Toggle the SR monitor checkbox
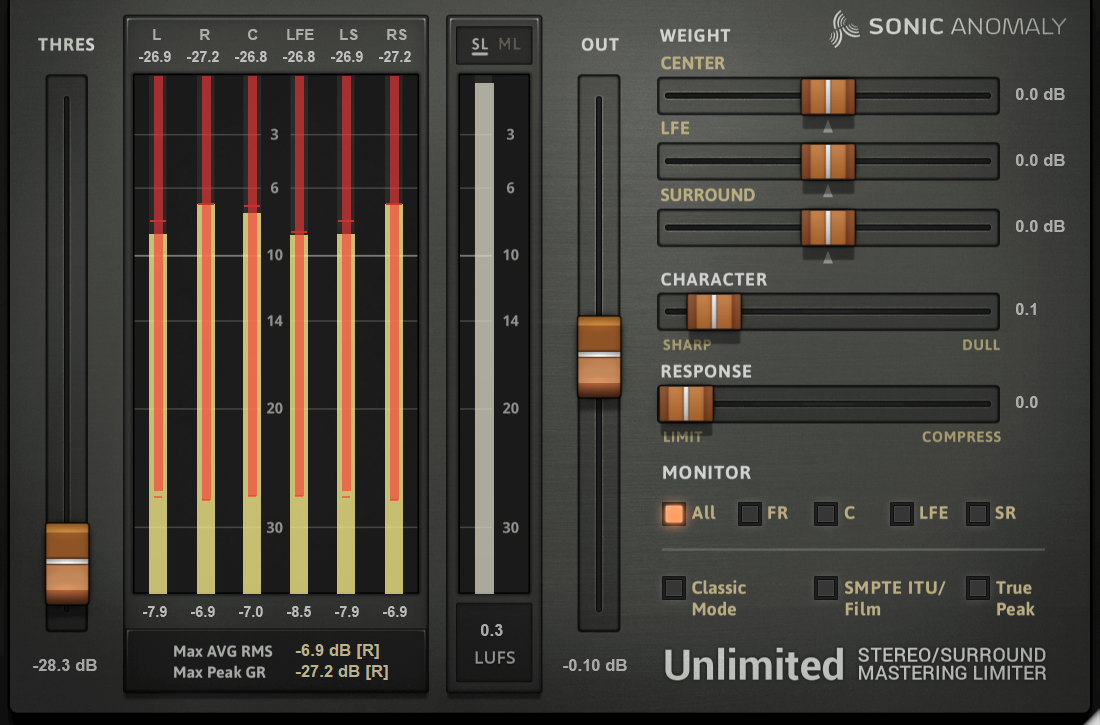The width and height of the screenshot is (1100, 725). point(977,514)
